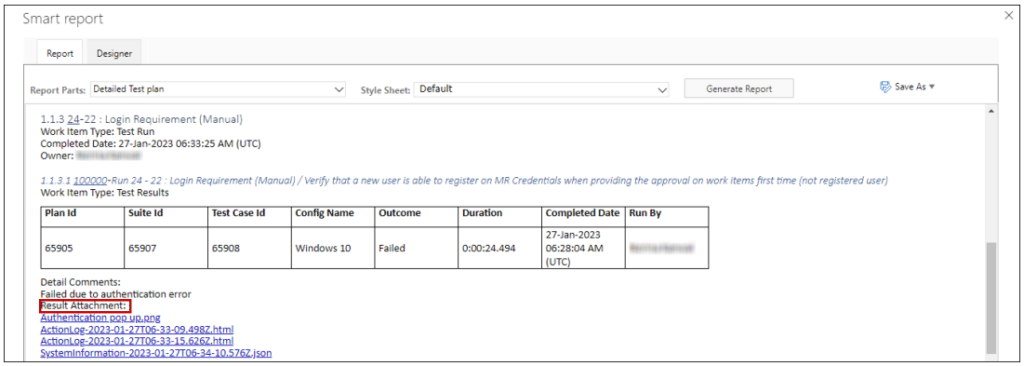This screenshot has width=1024, height=366.
Task: Click the Save As disk icon
Action: click(x=886, y=87)
